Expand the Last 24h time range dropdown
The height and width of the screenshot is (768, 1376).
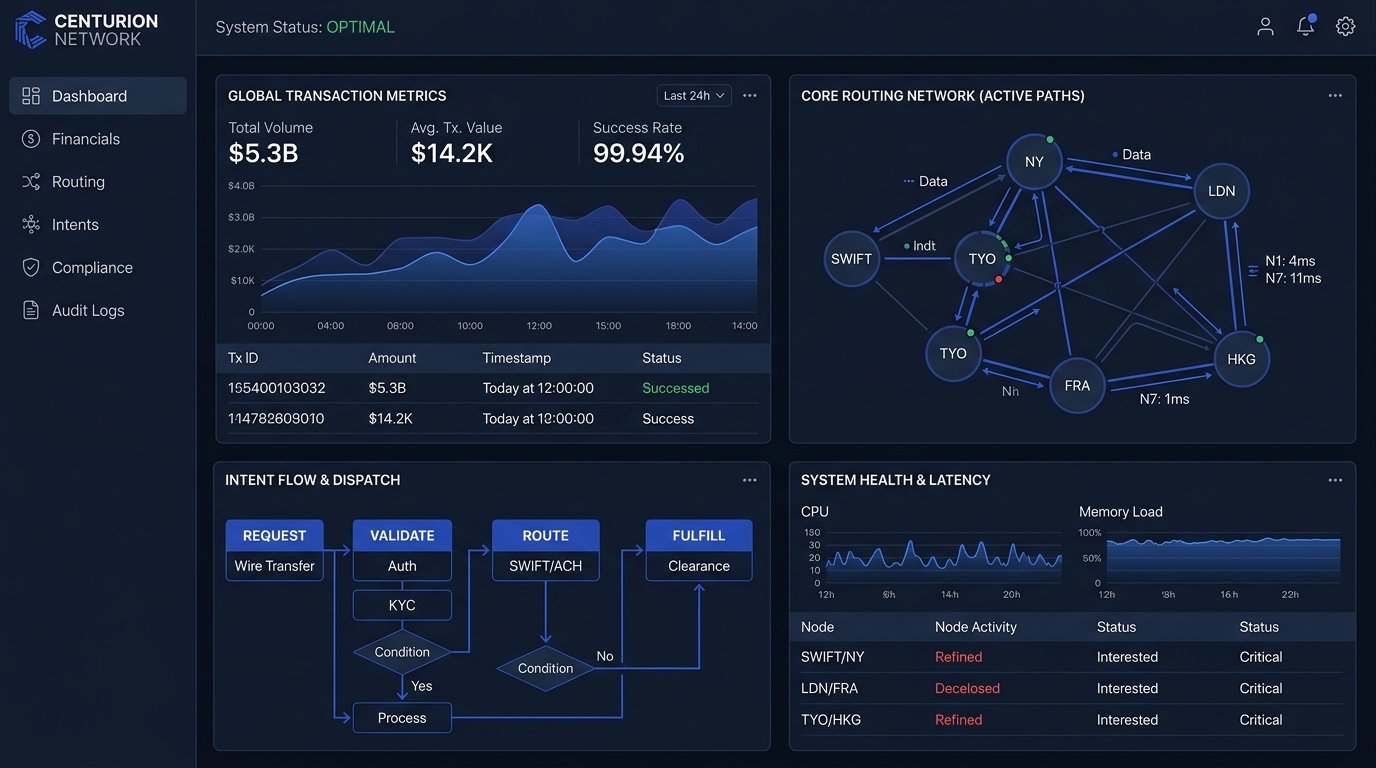point(694,96)
